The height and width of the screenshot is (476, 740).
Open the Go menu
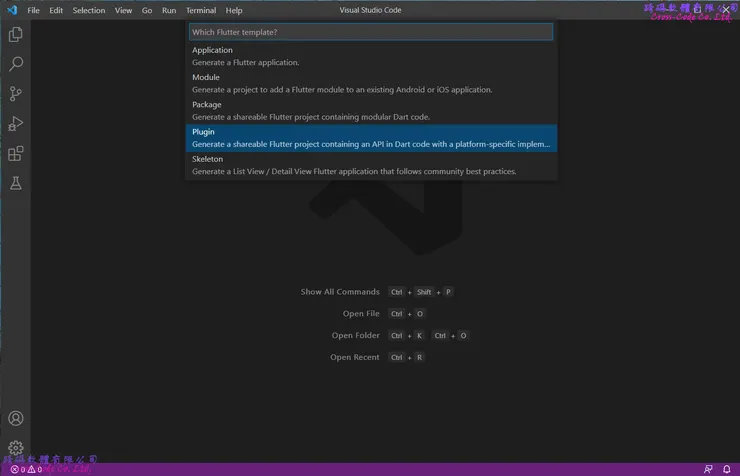click(x=147, y=10)
